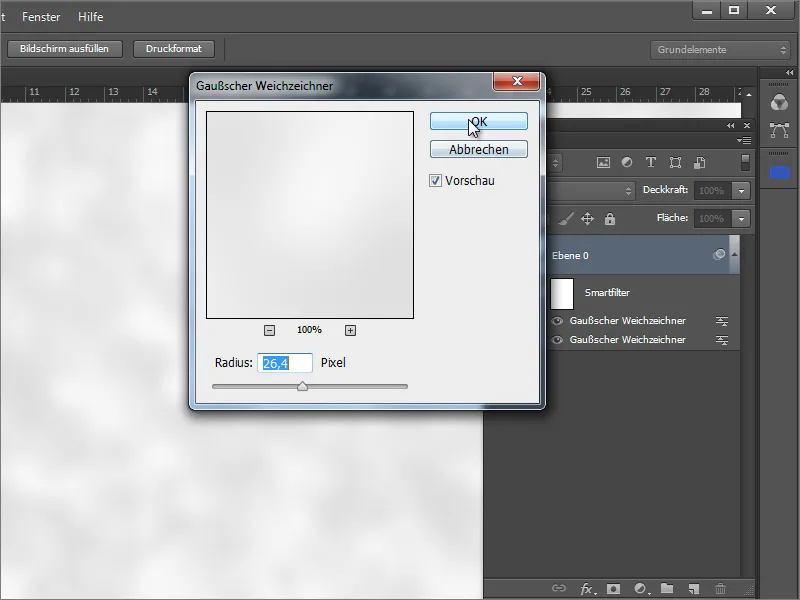Click the Smartfilter label
Image resolution: width=800 pixels, height=600 pixels.
pyautogui.click(x=607, y=293)
